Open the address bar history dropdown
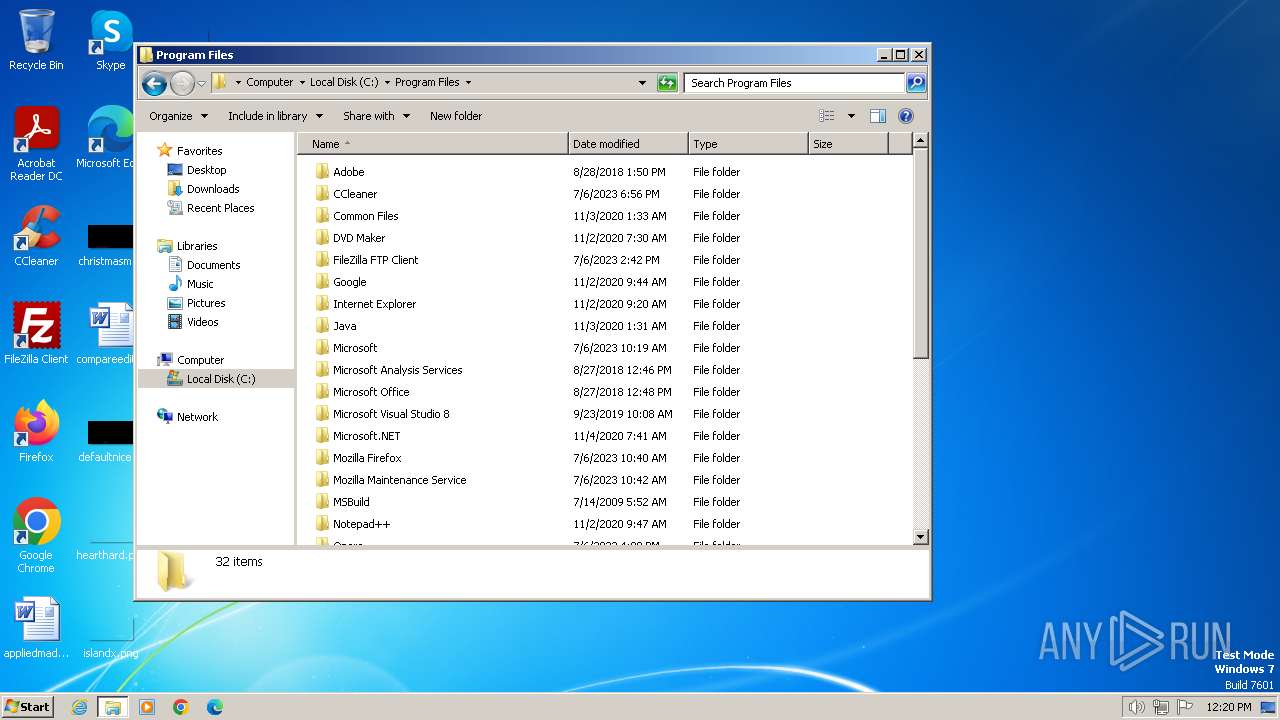Viewport: 1280px width, 720px height. pos(642,83)
